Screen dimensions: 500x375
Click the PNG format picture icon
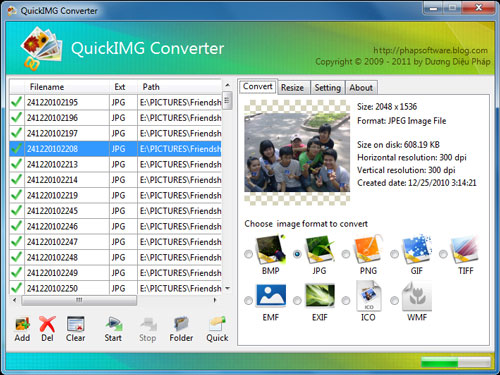[368, 249]
